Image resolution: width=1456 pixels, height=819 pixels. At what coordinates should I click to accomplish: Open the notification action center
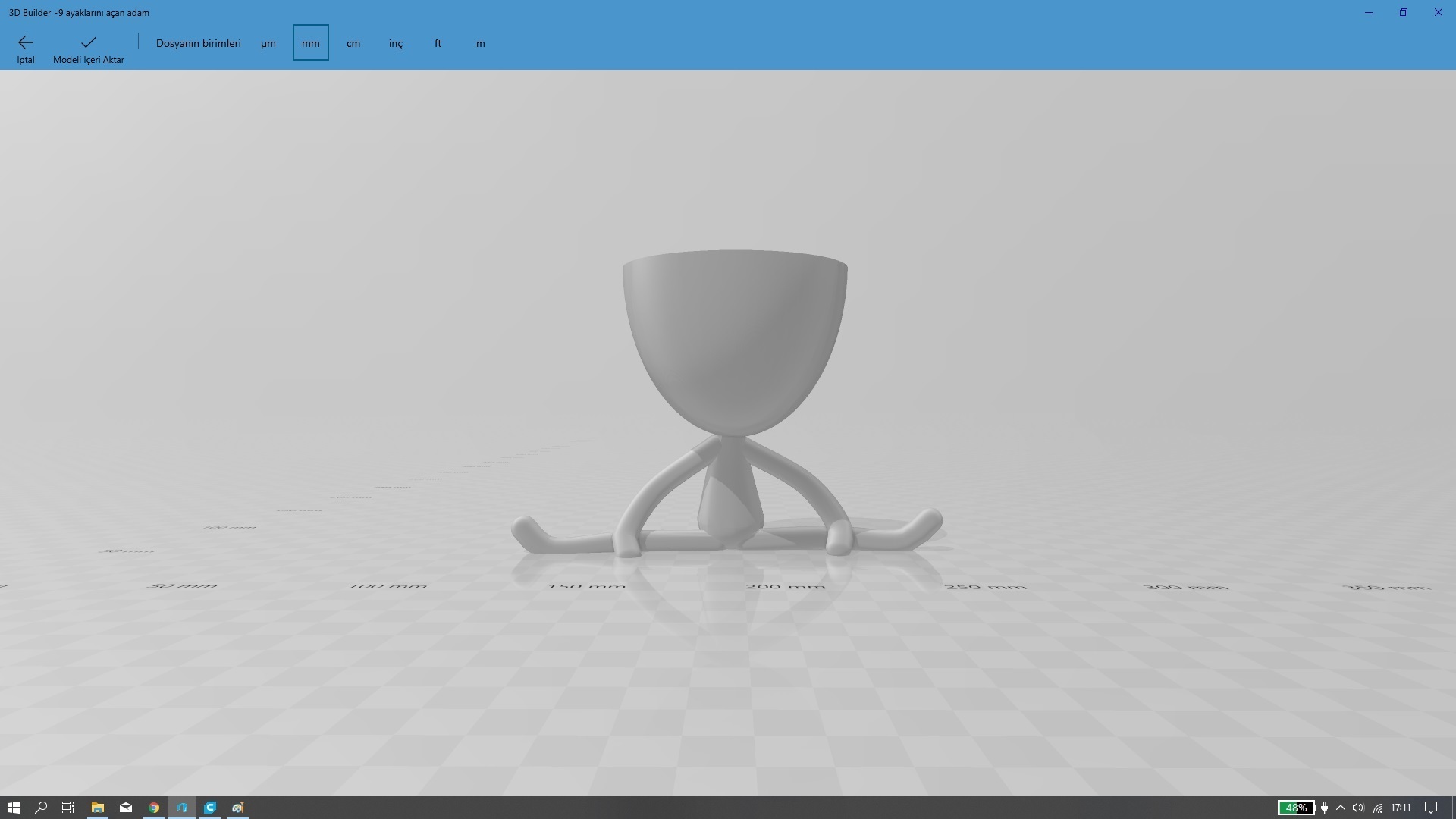(1431, 808)
